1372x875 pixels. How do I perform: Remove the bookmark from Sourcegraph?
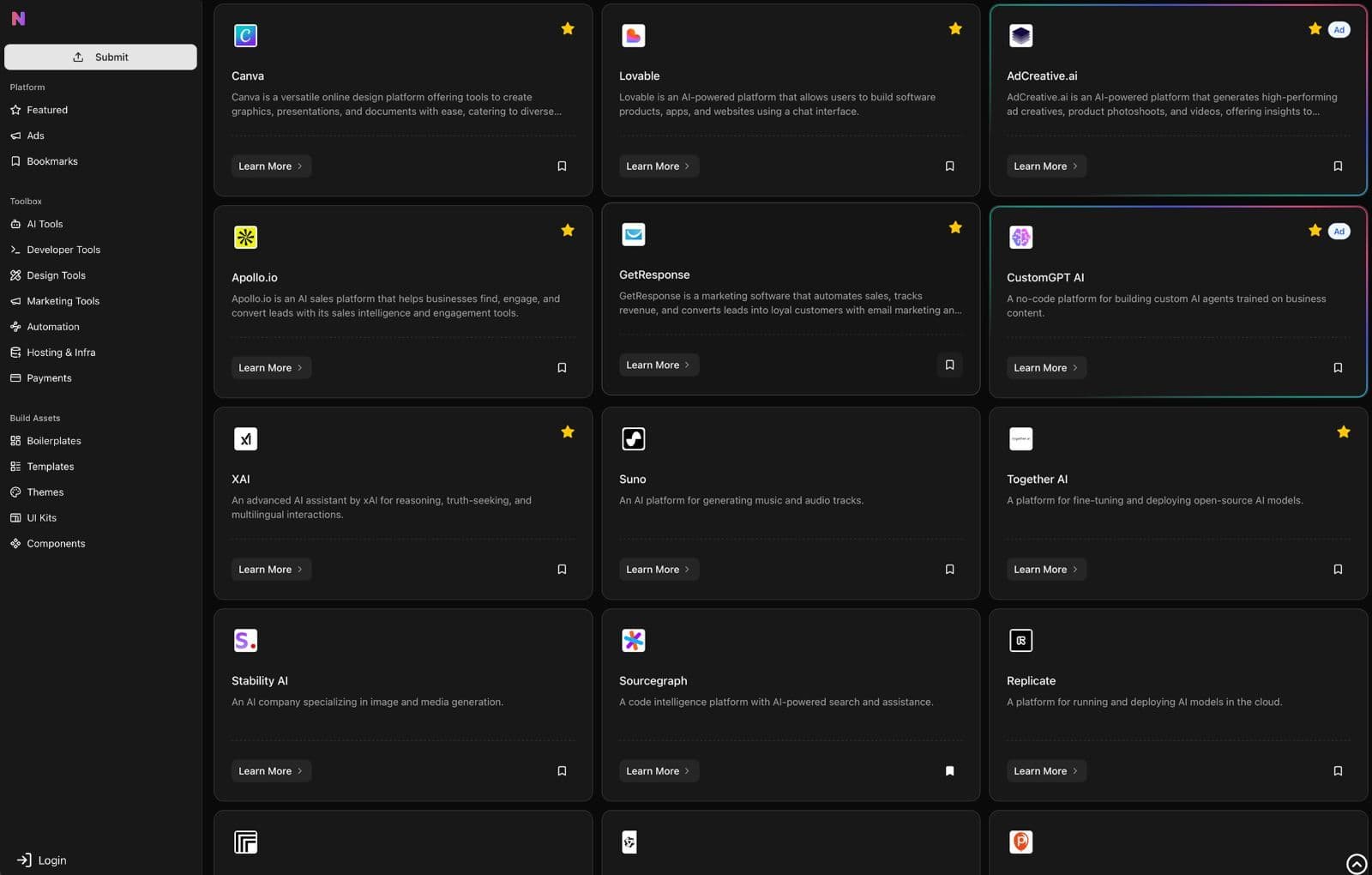coord(949,770)
